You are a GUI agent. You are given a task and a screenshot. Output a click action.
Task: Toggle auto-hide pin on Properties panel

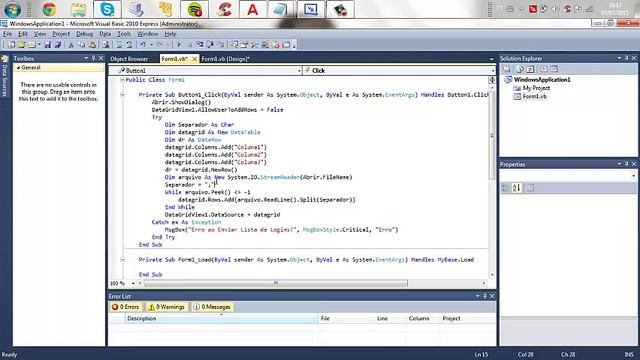(627, 164)
